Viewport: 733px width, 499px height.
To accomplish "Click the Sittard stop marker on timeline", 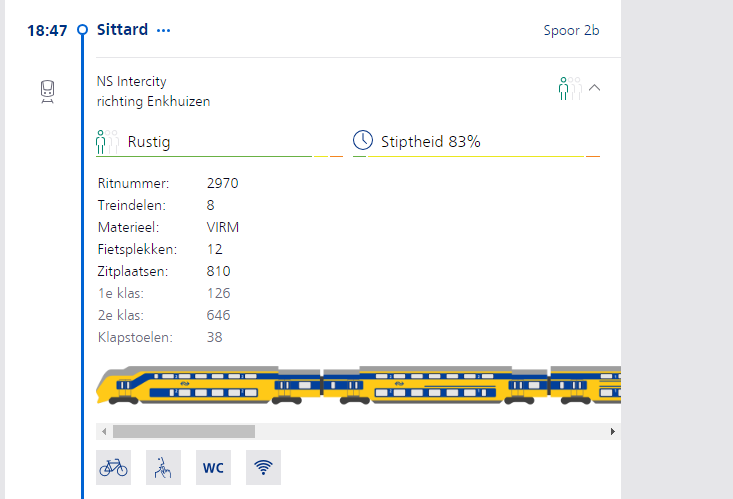I will [x=82, y=30].
